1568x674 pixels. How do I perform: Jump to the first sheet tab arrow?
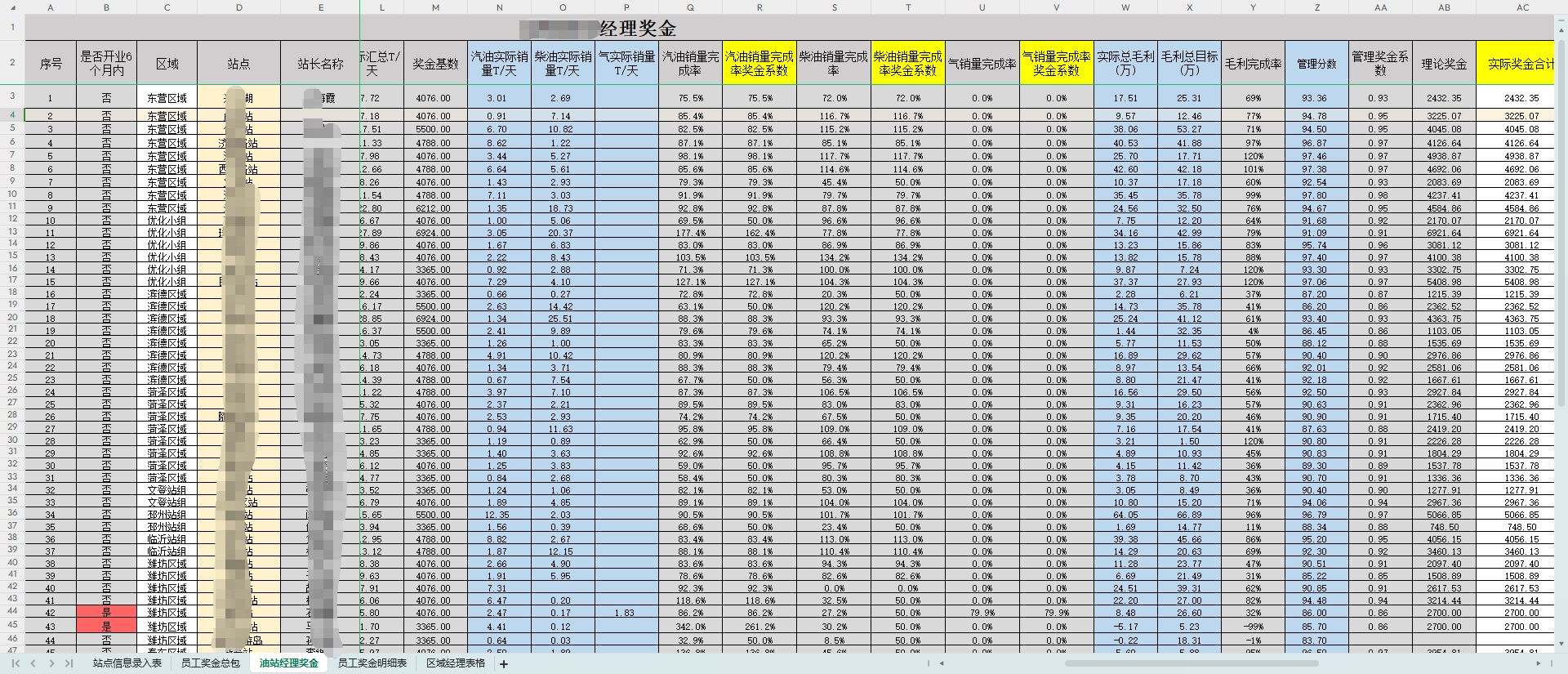click(14, 663)
